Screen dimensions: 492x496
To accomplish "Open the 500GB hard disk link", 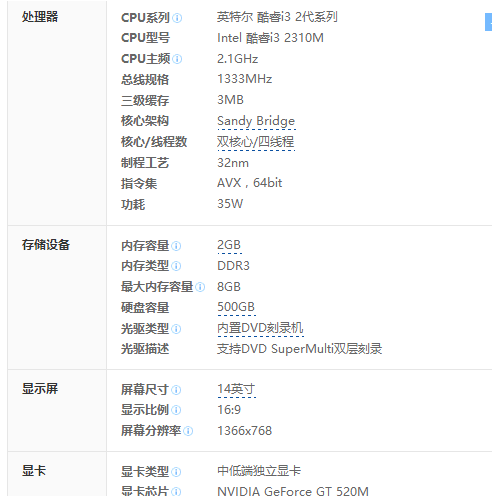I will [236, 307].
